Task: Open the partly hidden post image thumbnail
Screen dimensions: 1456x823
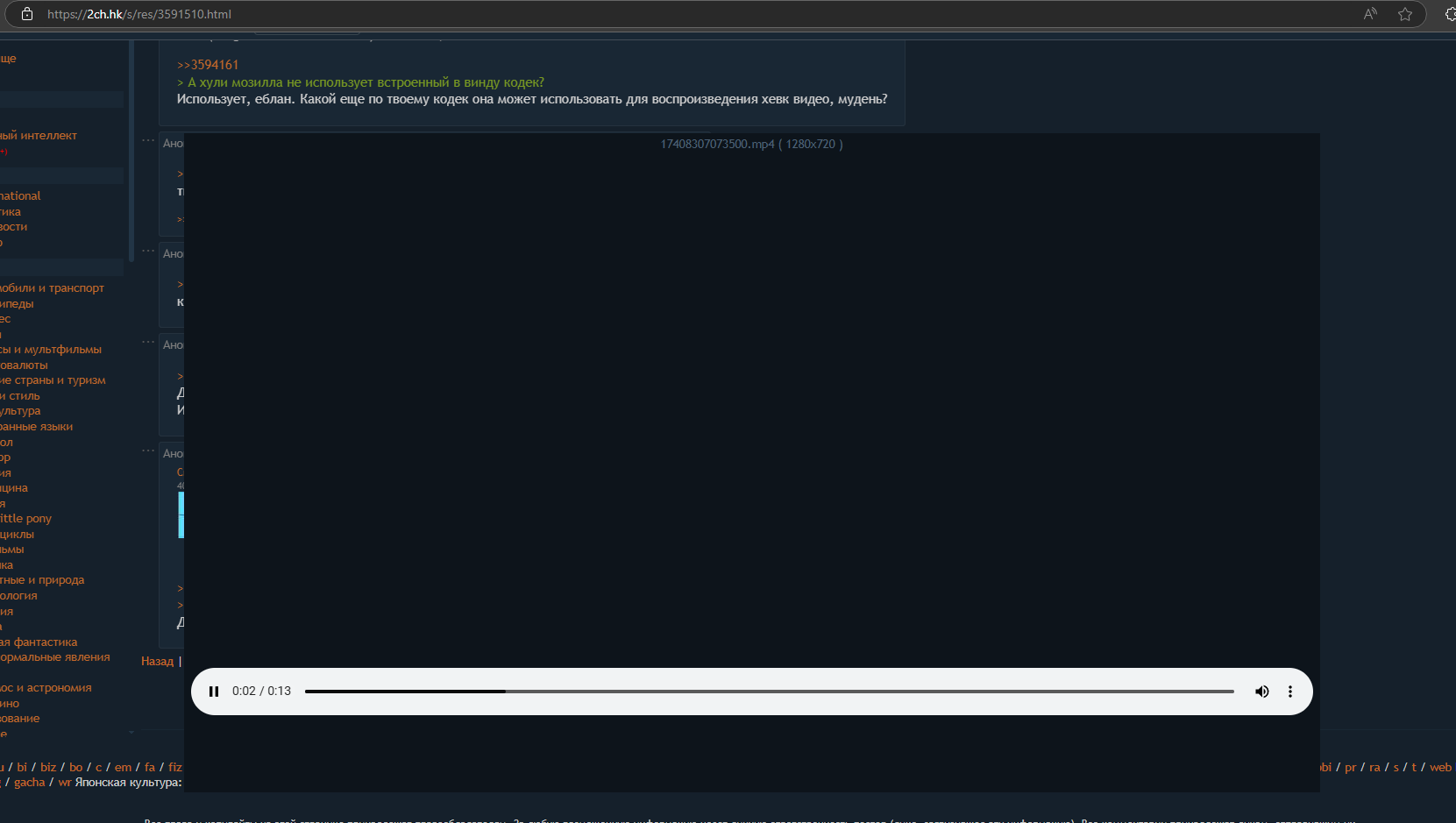Action: click(181, 514)
